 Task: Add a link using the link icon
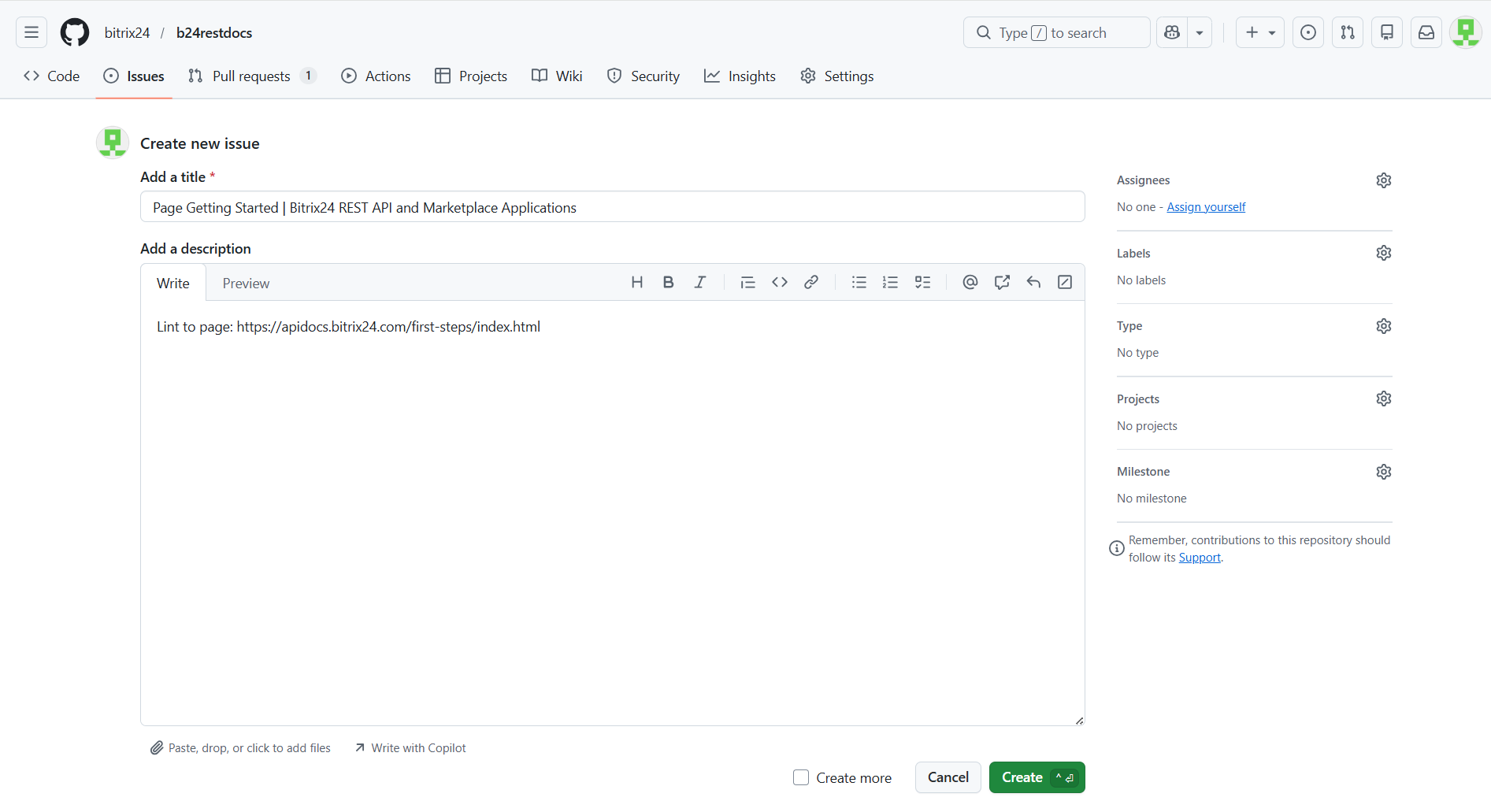pos(811,283)
